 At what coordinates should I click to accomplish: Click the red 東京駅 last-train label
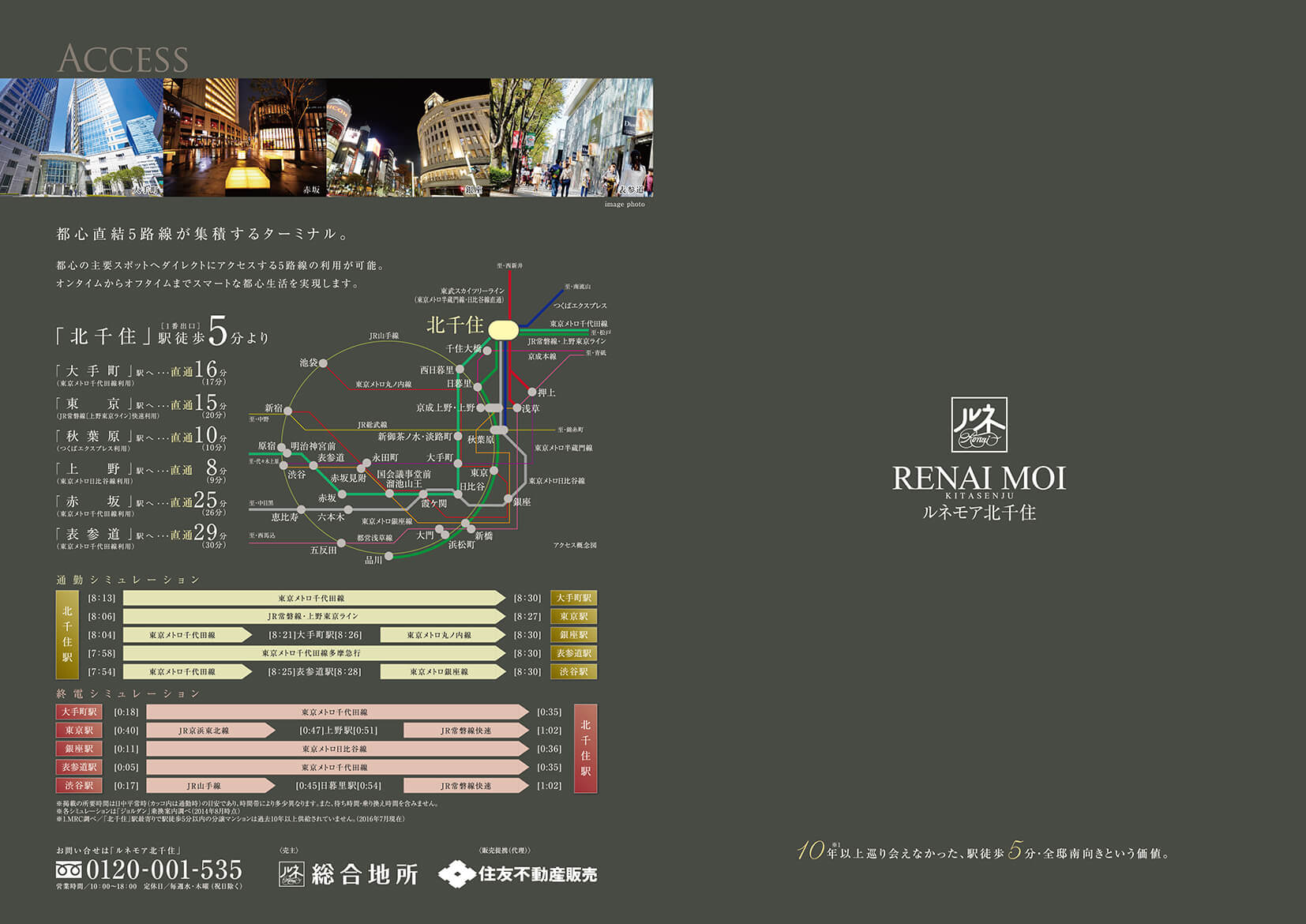[x=79, y=731]
